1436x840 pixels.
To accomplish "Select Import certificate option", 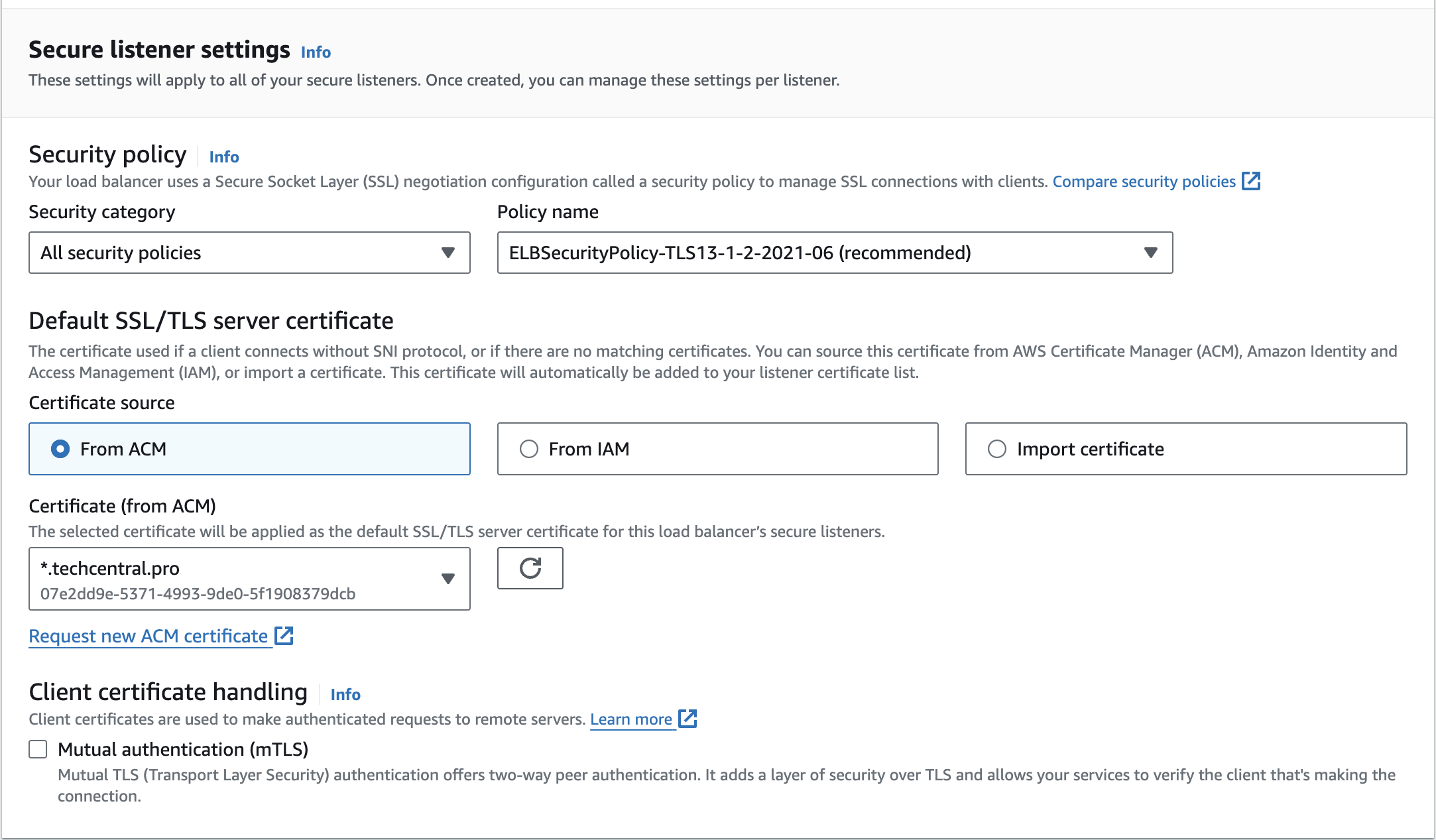I will tap(997, 449).
